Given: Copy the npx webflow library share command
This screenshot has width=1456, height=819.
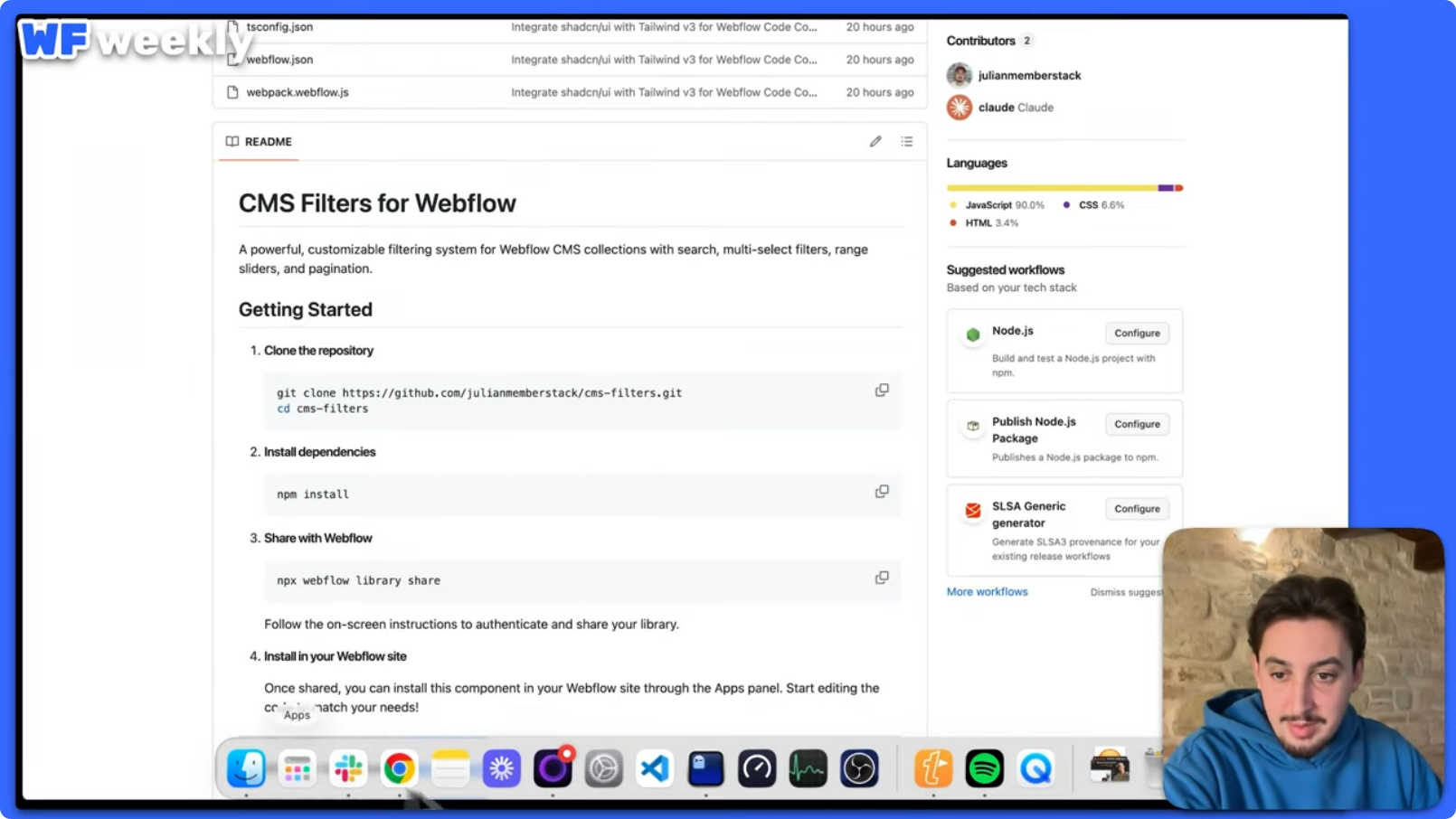Looking at the screenshot, I should click(x=882, y=578).
